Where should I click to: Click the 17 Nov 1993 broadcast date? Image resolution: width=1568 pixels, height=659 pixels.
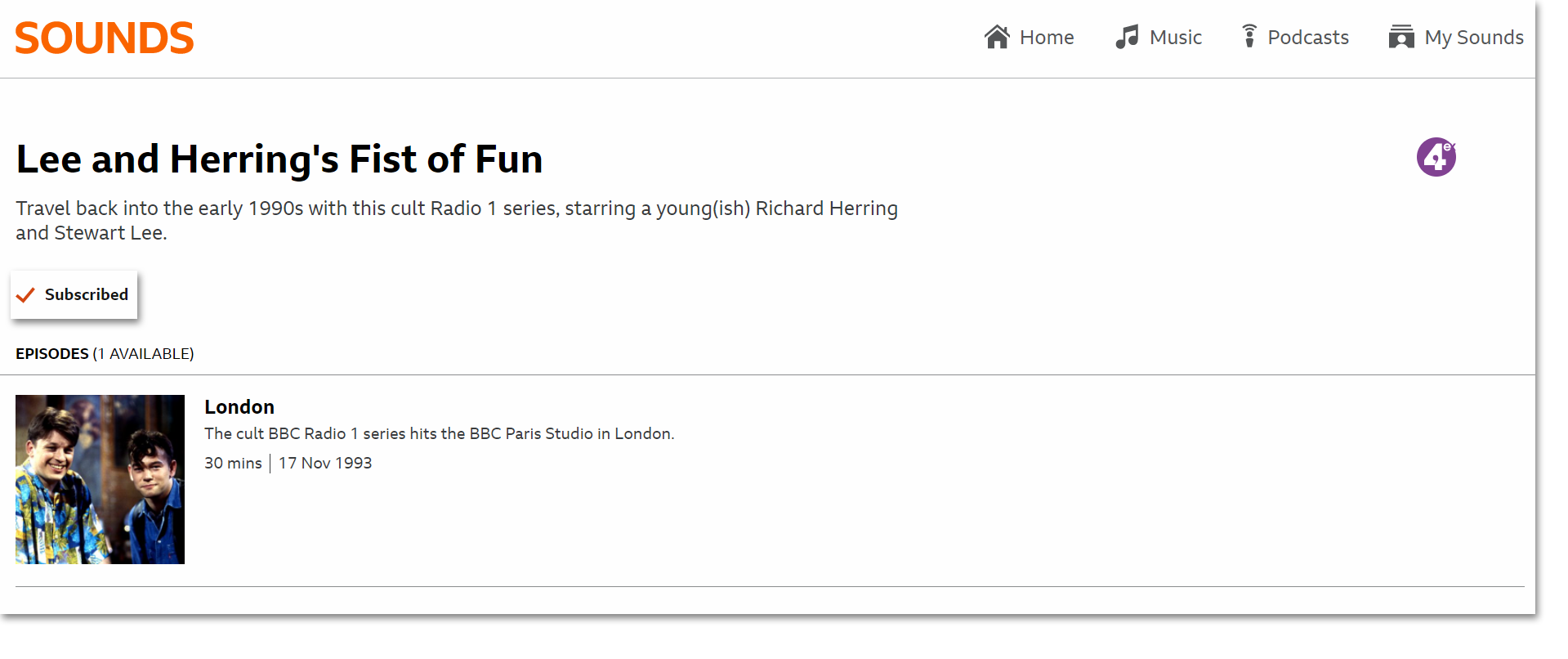click(x=324, y=463)
